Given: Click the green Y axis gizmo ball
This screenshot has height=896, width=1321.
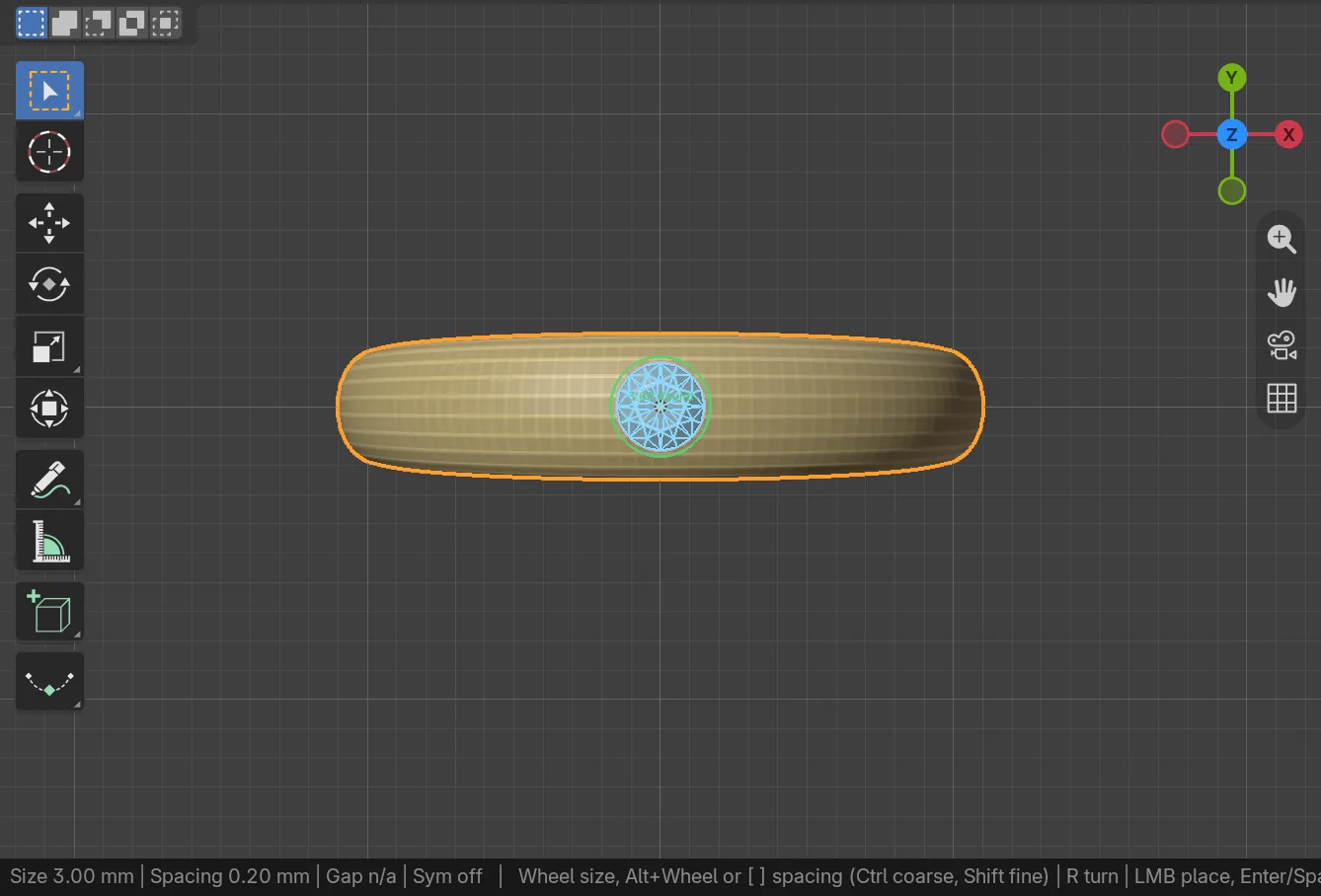Looking at the screenshot, I should (x=1231, y=78).
